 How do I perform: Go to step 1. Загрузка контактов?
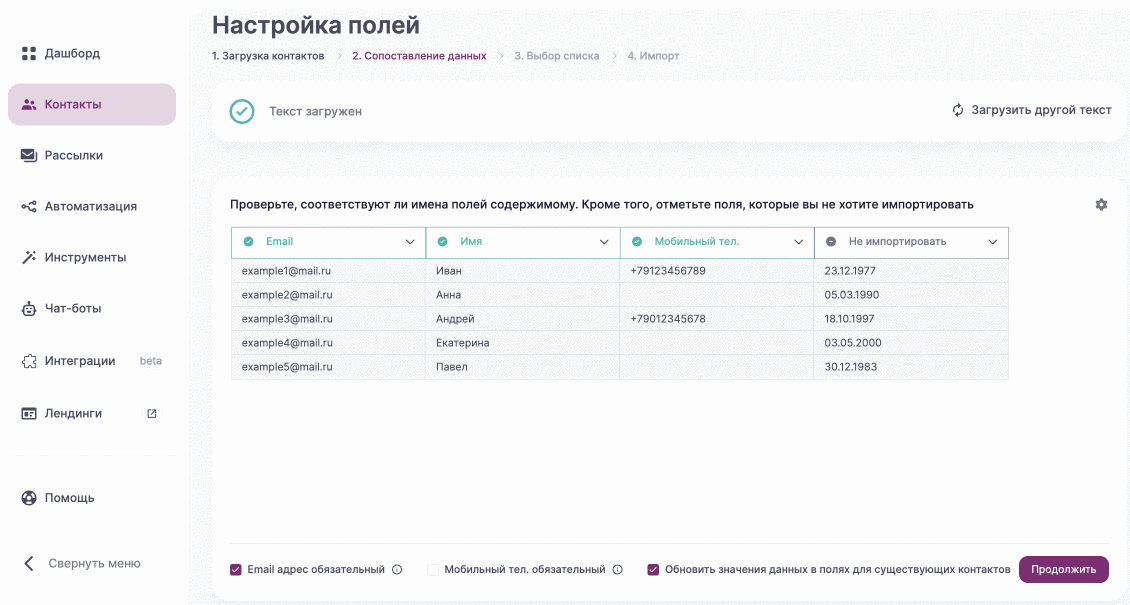click(267, 55)
